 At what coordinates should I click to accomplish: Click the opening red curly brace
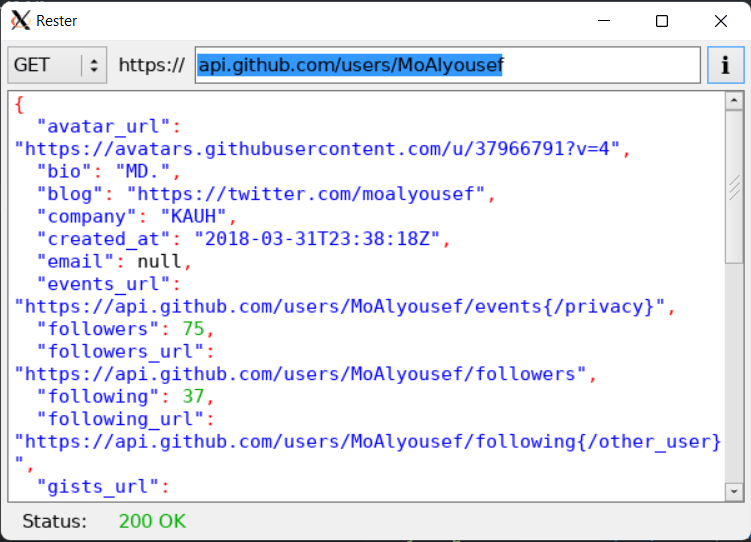(19, 105)
